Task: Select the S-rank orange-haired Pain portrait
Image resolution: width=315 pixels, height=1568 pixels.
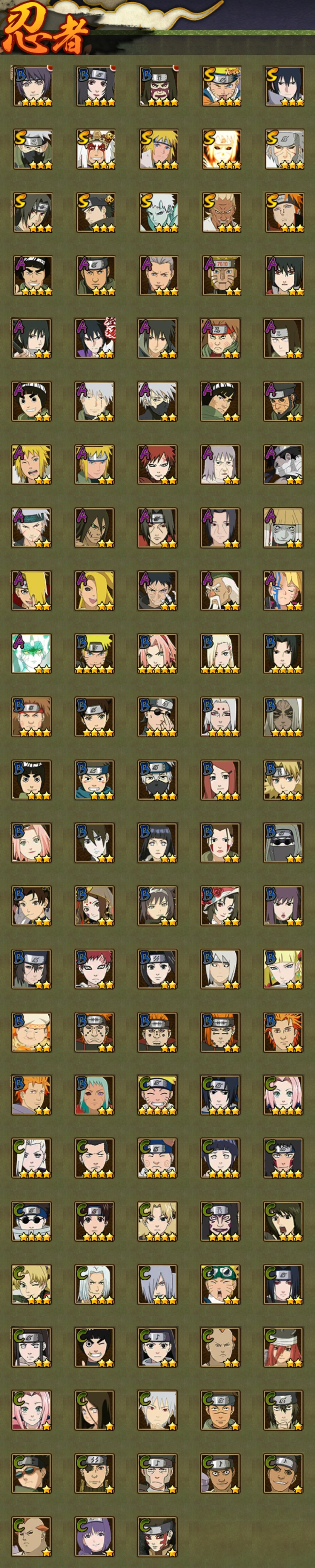Action: click(283, 212)
